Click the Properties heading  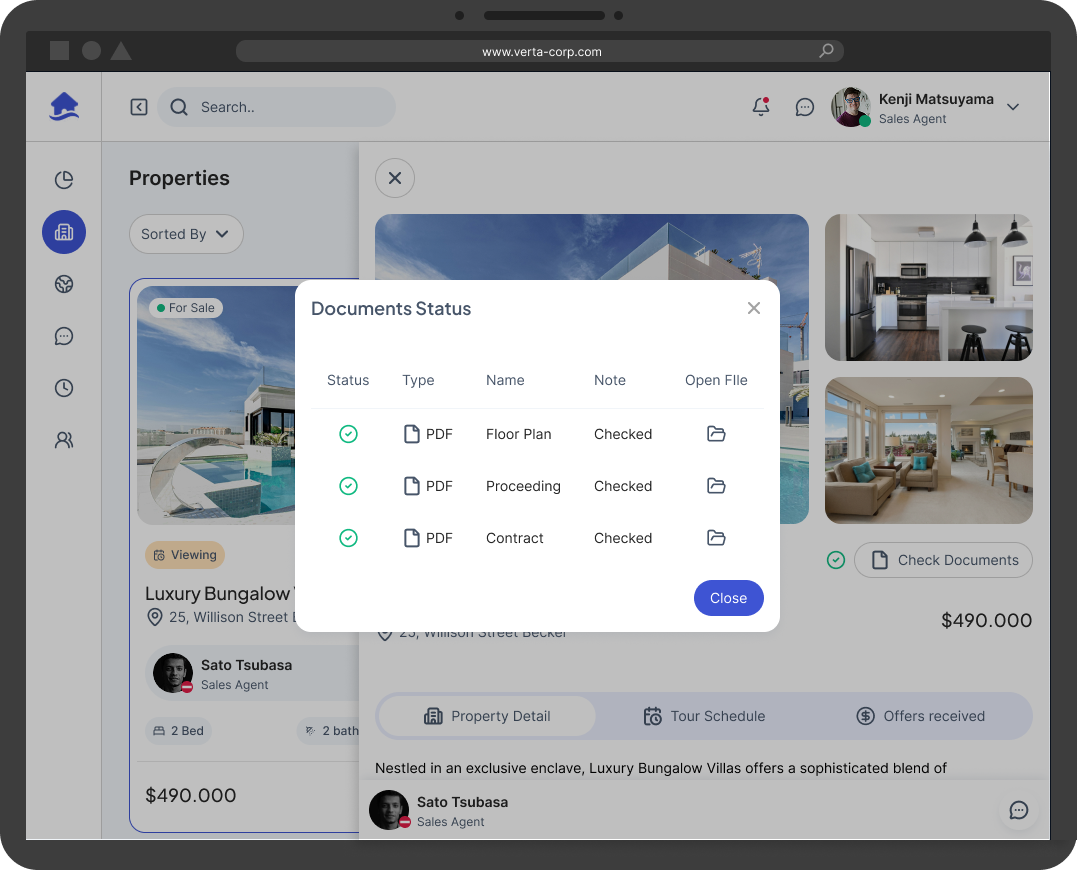pos(179,178)
